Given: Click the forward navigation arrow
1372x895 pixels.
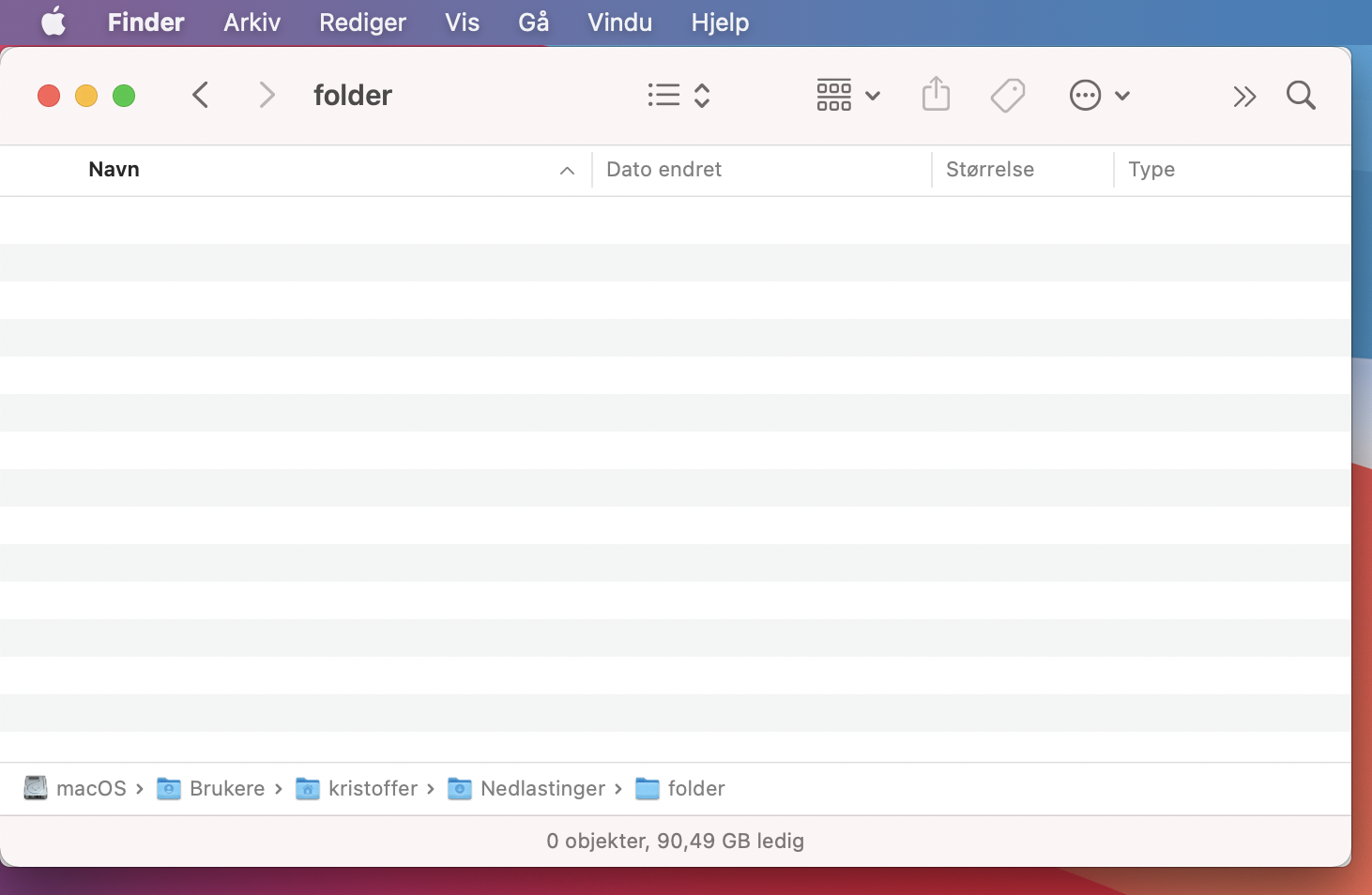Looking at the screenshot, I should pyautogui.click(x=267, y=95).
